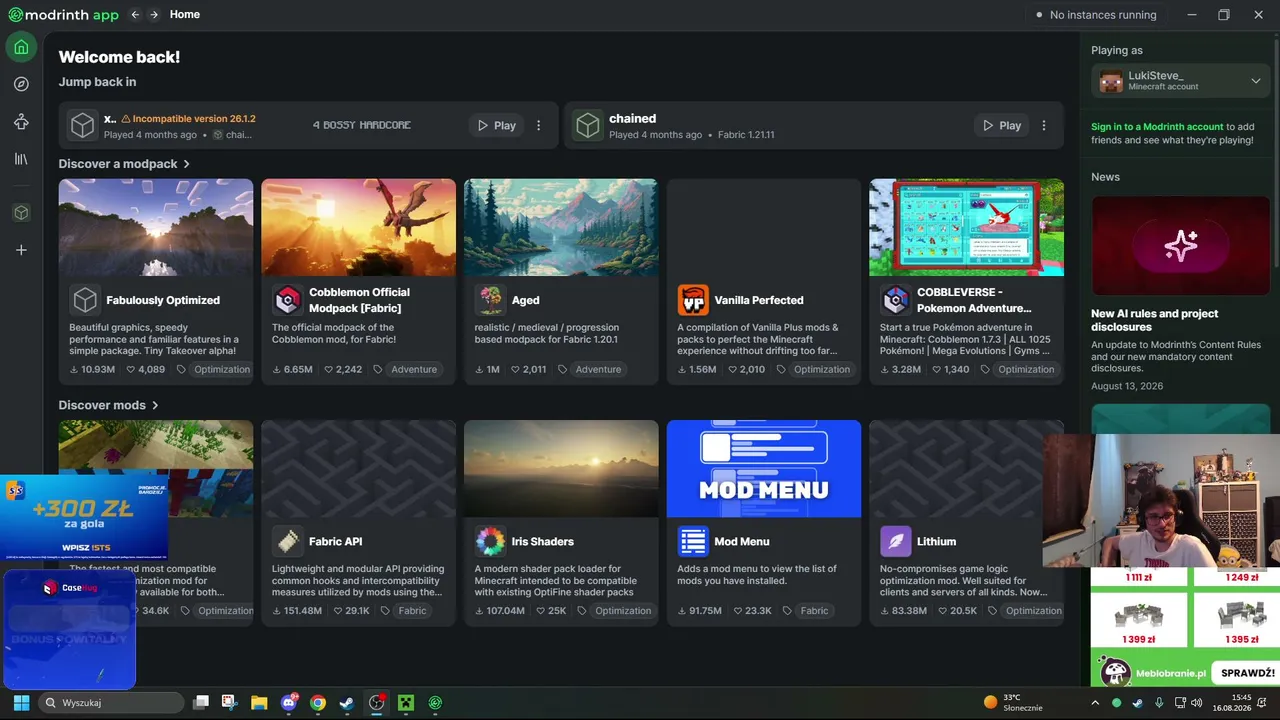The image size is (1280, 720).
Task: Open Google Chrome from the taskbar
Action: pyautogui.click(x=318, y=703)
